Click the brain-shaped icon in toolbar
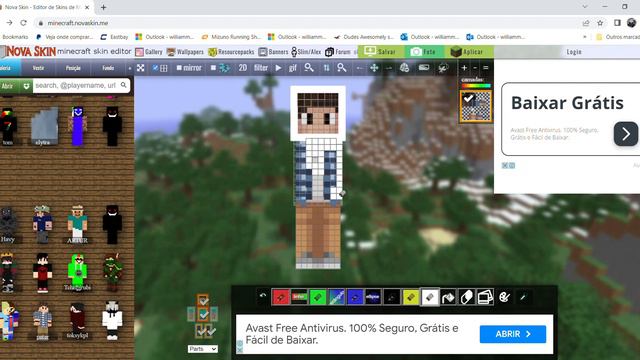This screenshot has width=640, height=360. coord(404,68)
